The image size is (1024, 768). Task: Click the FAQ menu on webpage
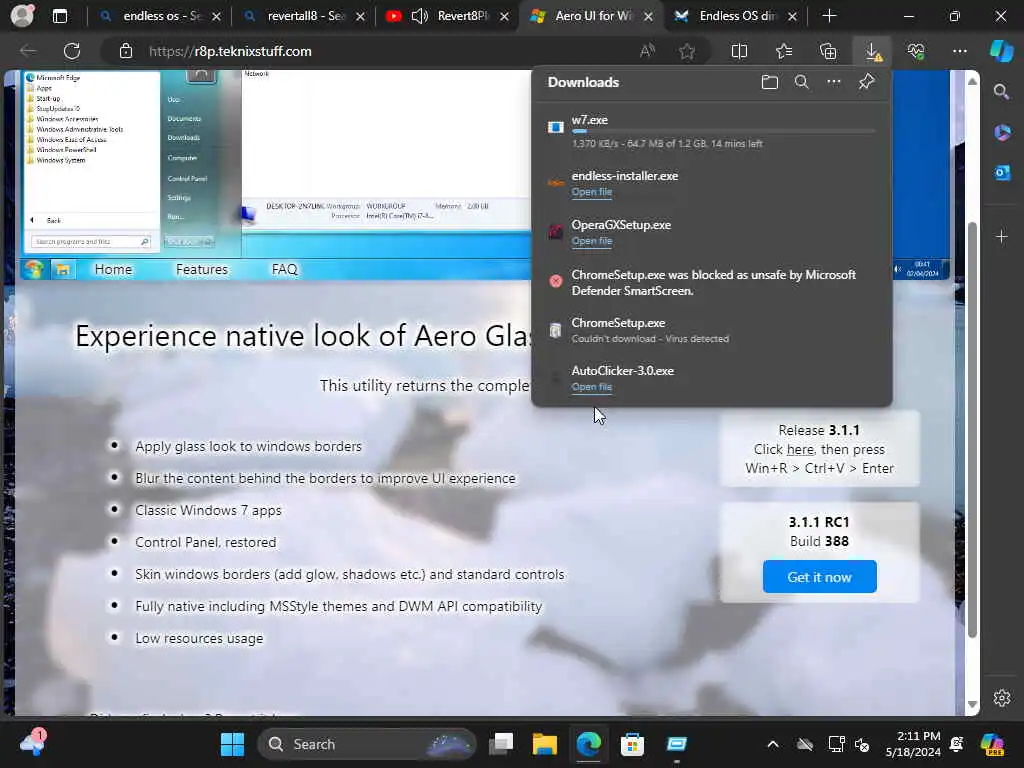click(x=284, y=269)
